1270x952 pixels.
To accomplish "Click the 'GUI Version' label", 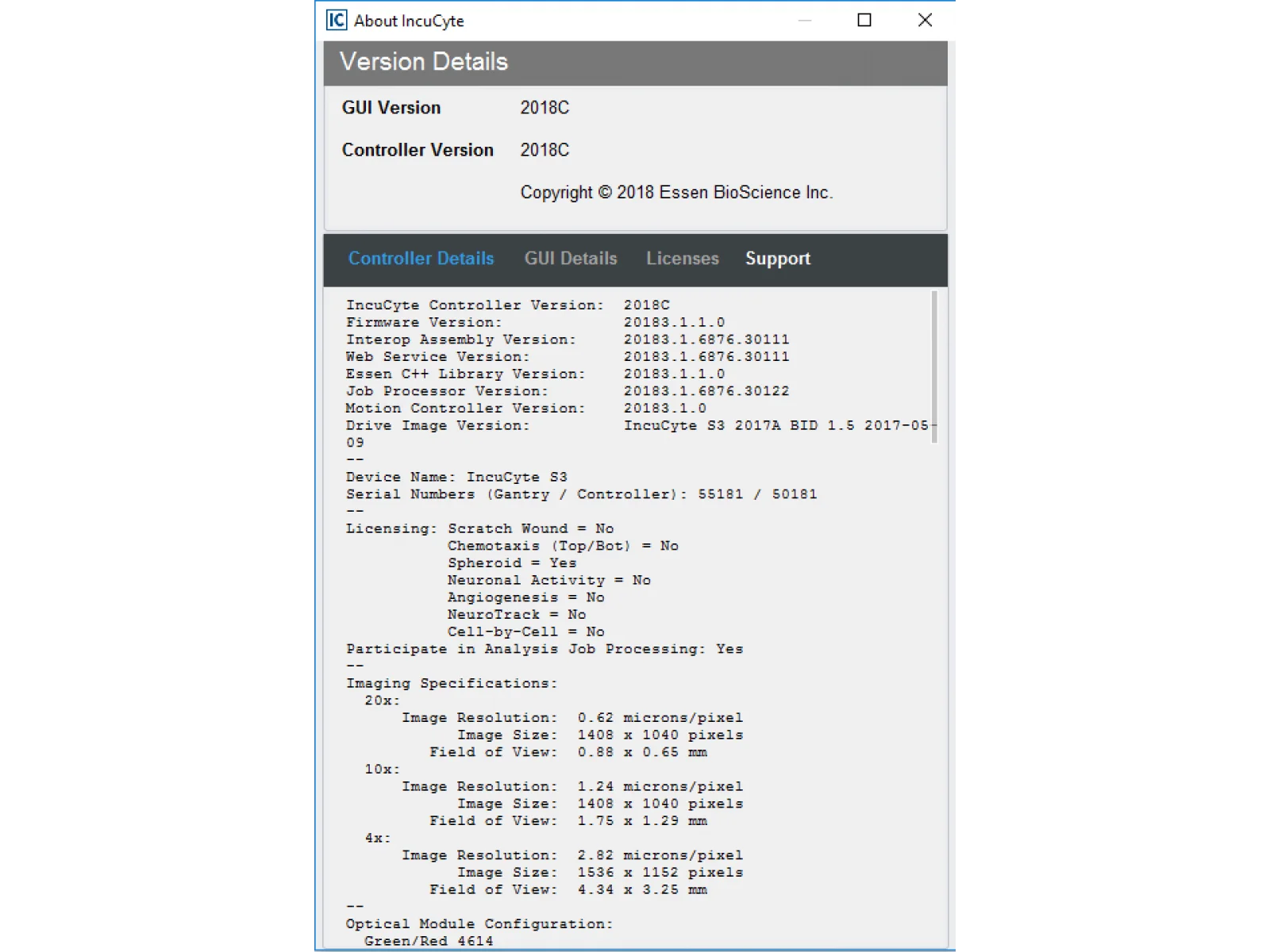I will click(x=391, y=108).
